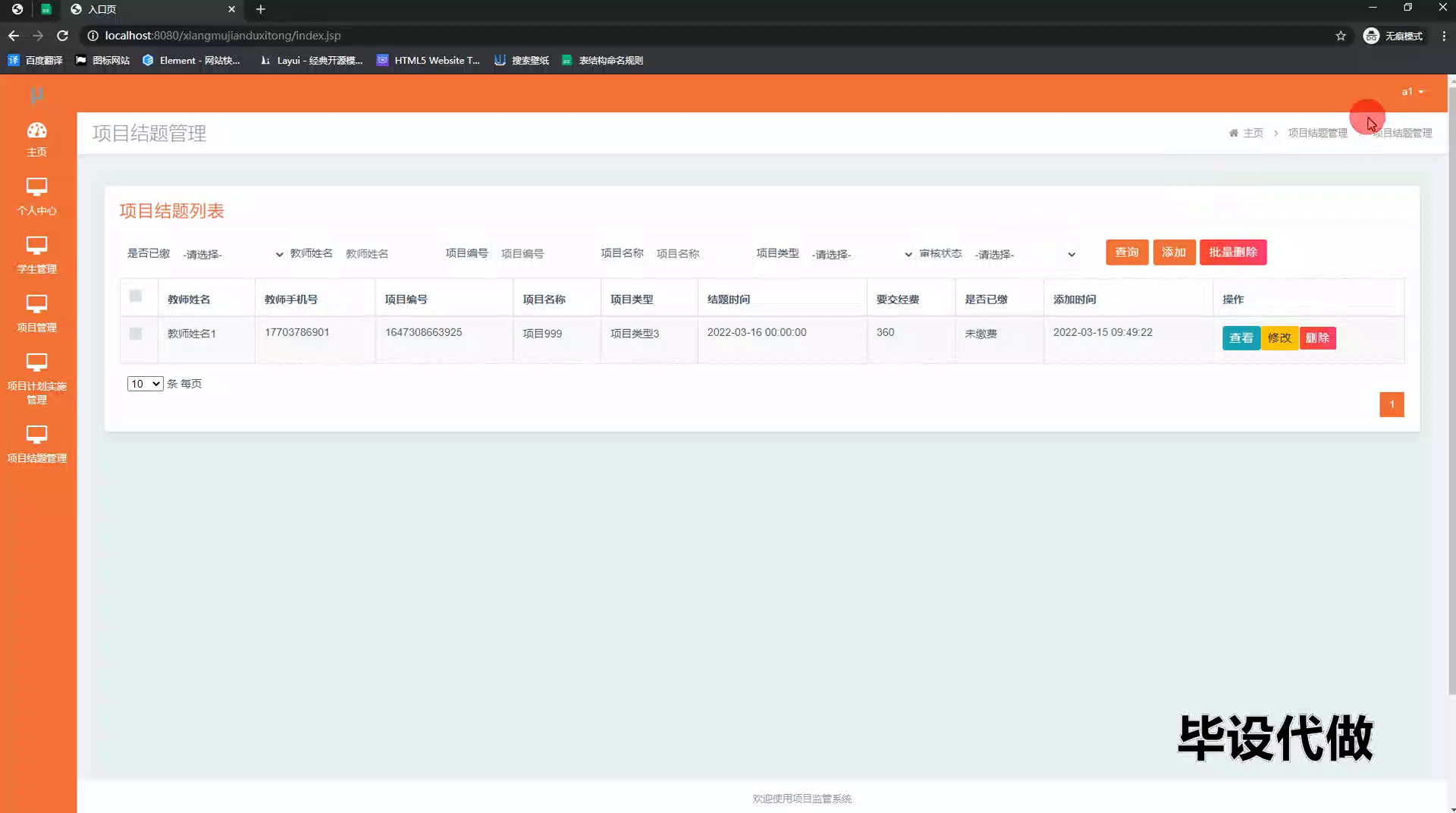Click the browser address bar URL
This screenshot has width=1456, height=813.
click(222, 36)
